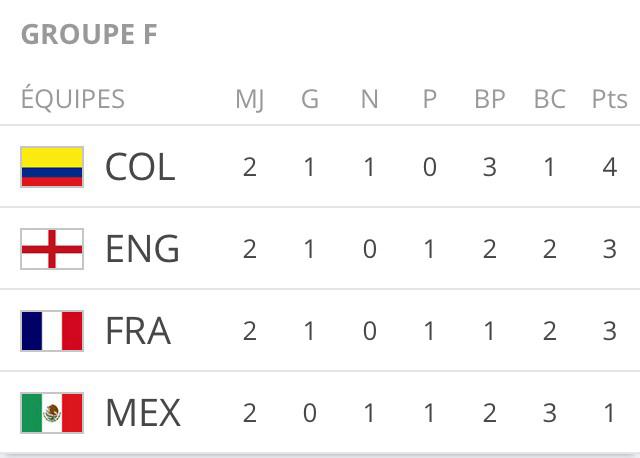
Task: Click the G wins column header
Action: pyautogui.click(x=310, y=99)
